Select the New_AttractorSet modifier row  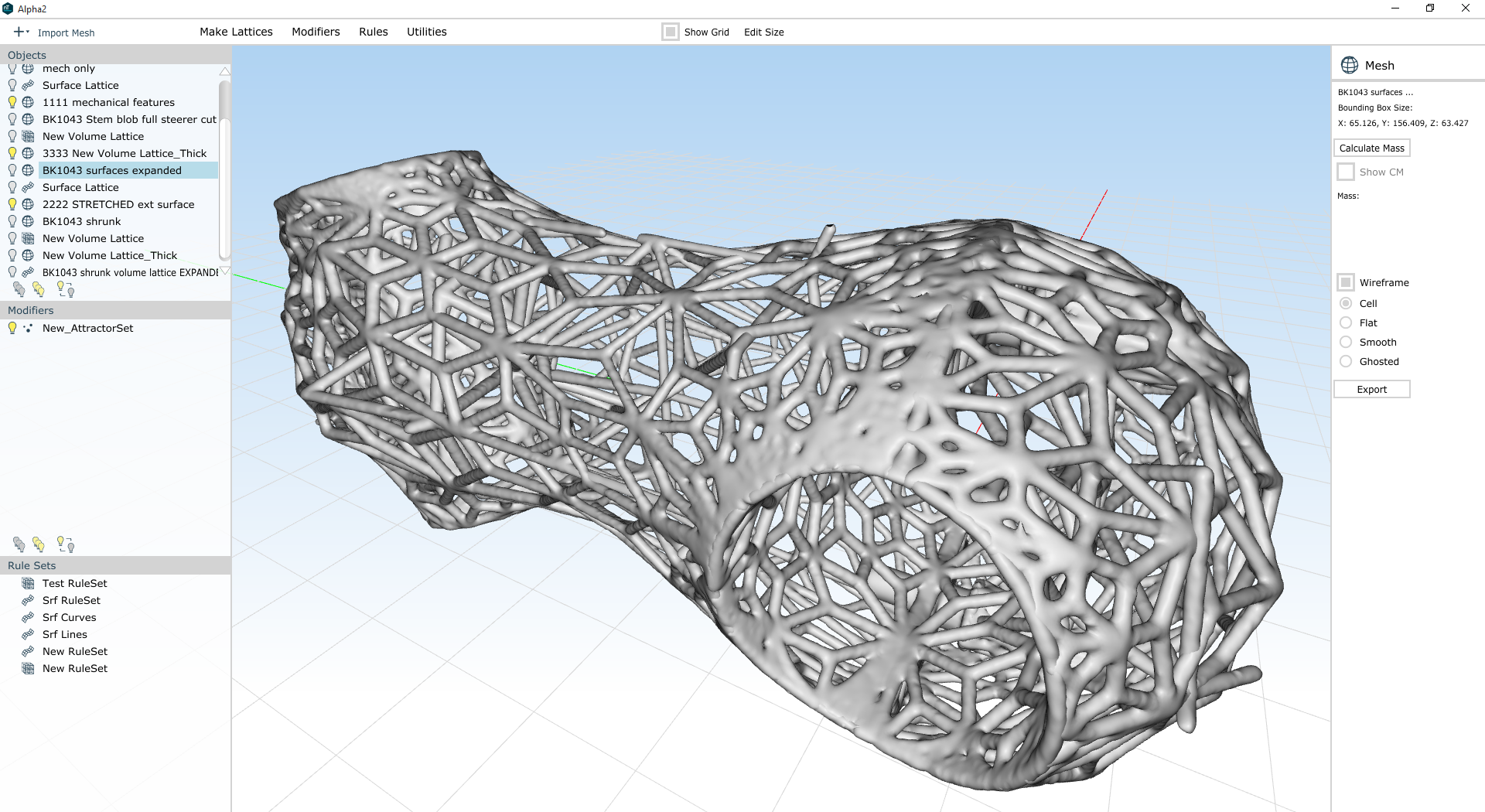click(87, 328)
